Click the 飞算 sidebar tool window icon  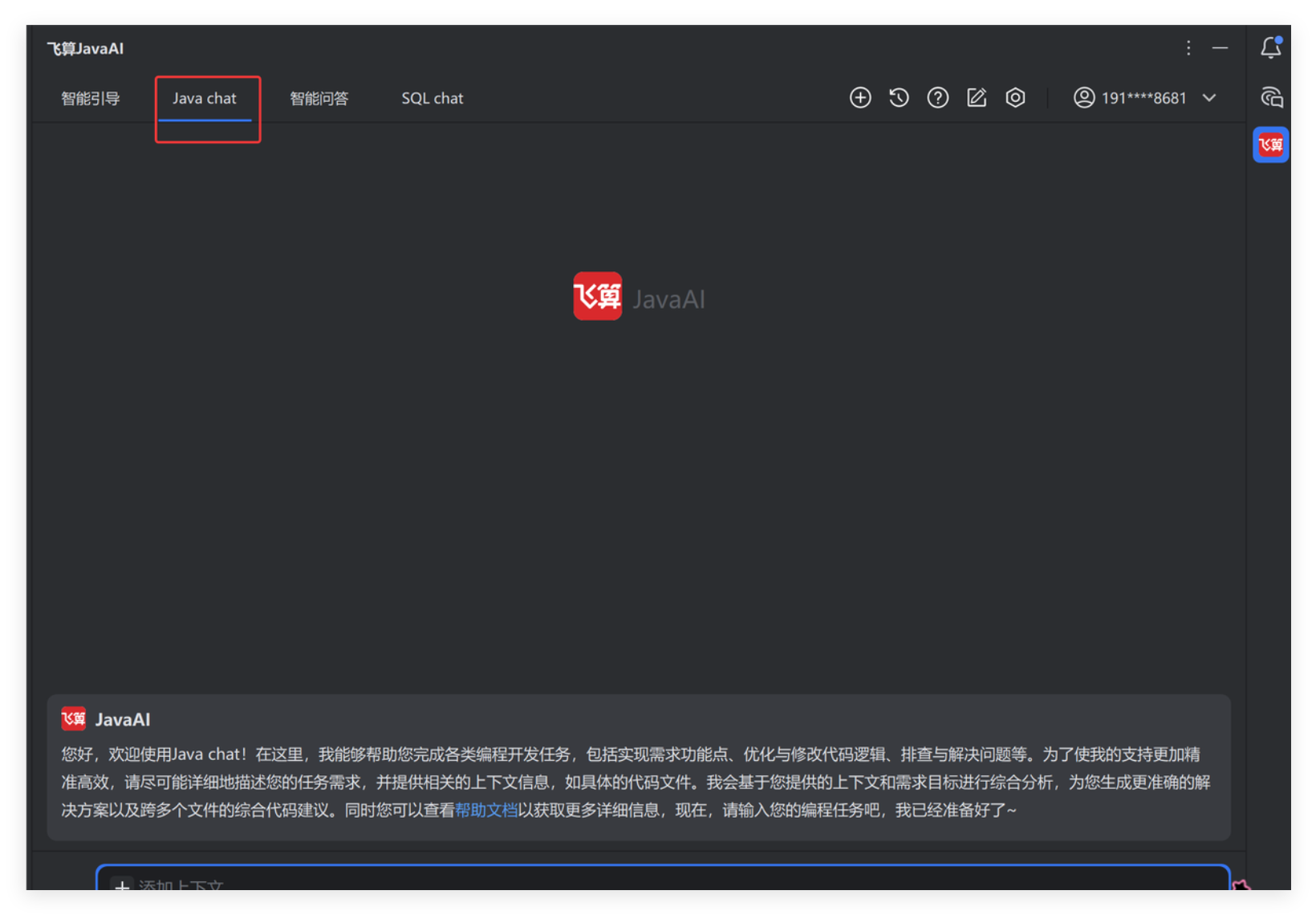tap(1270, 145)
